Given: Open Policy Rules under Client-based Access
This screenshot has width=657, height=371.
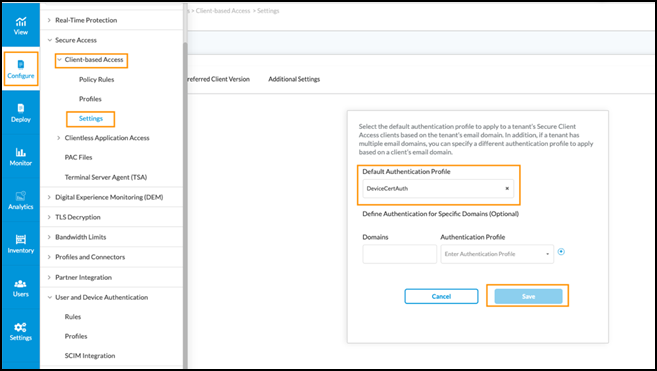Looking at the screenshot, I should (x=96, y=79).
